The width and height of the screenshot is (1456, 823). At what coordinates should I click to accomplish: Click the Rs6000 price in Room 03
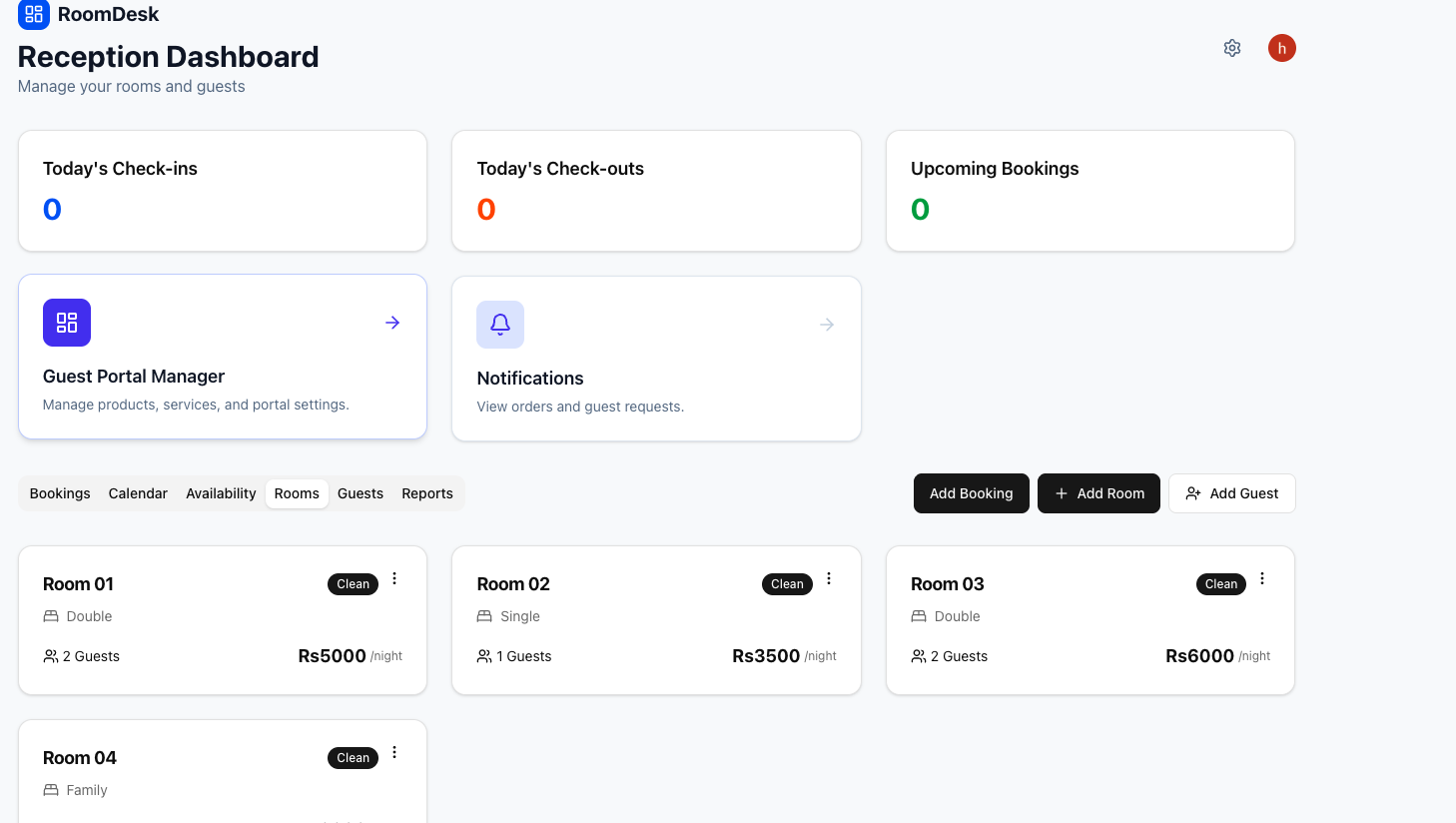pos(1200,656)
